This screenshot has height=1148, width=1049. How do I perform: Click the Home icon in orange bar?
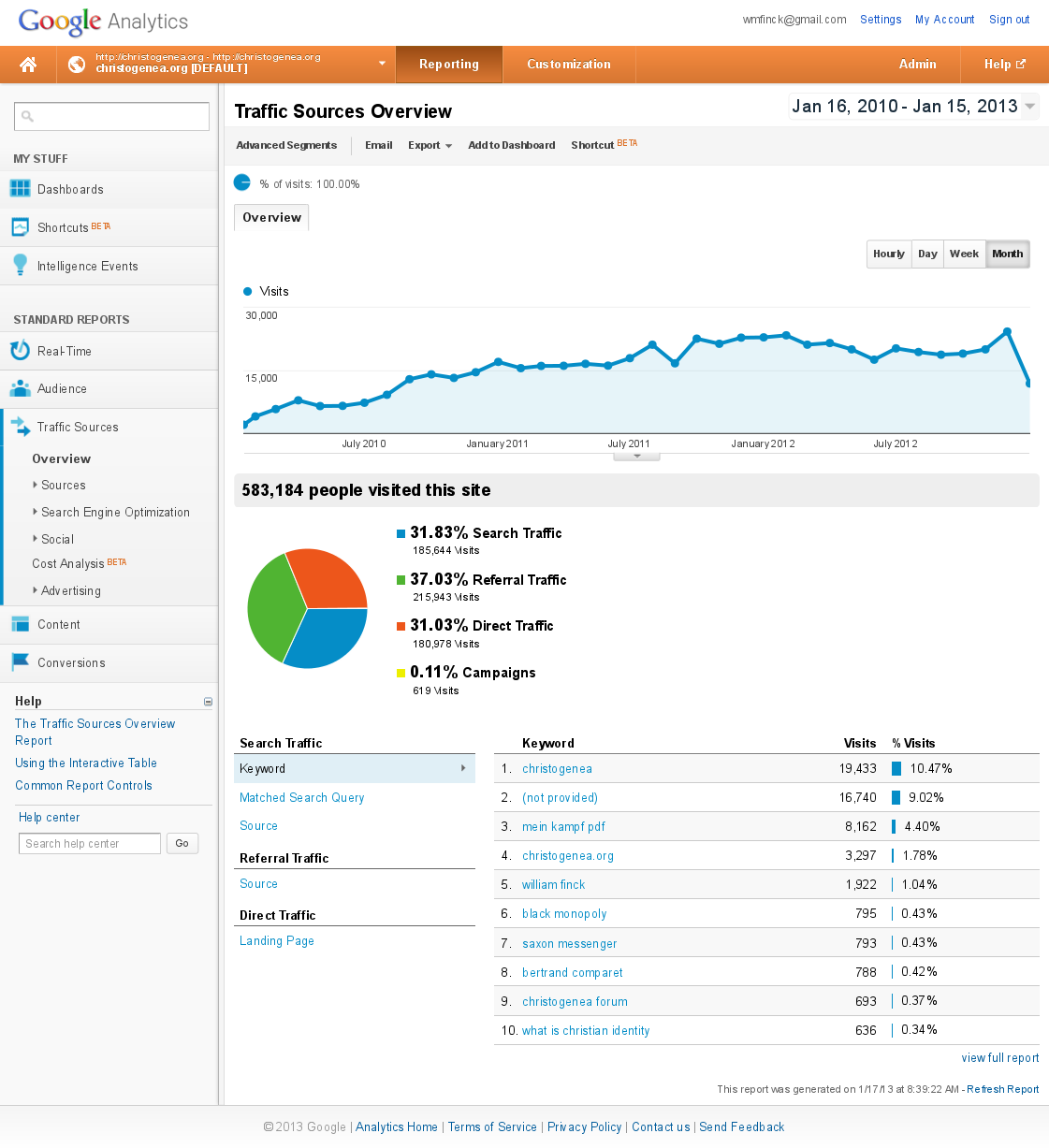pos(28,65)
